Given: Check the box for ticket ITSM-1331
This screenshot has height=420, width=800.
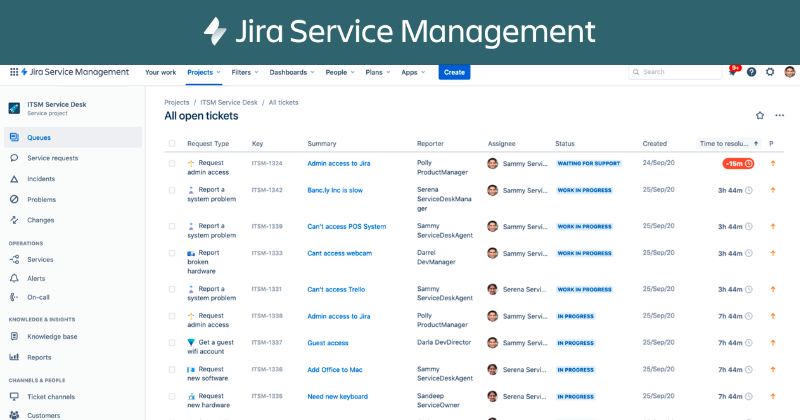Looking at the screenshot, I should tap(172, 289).
